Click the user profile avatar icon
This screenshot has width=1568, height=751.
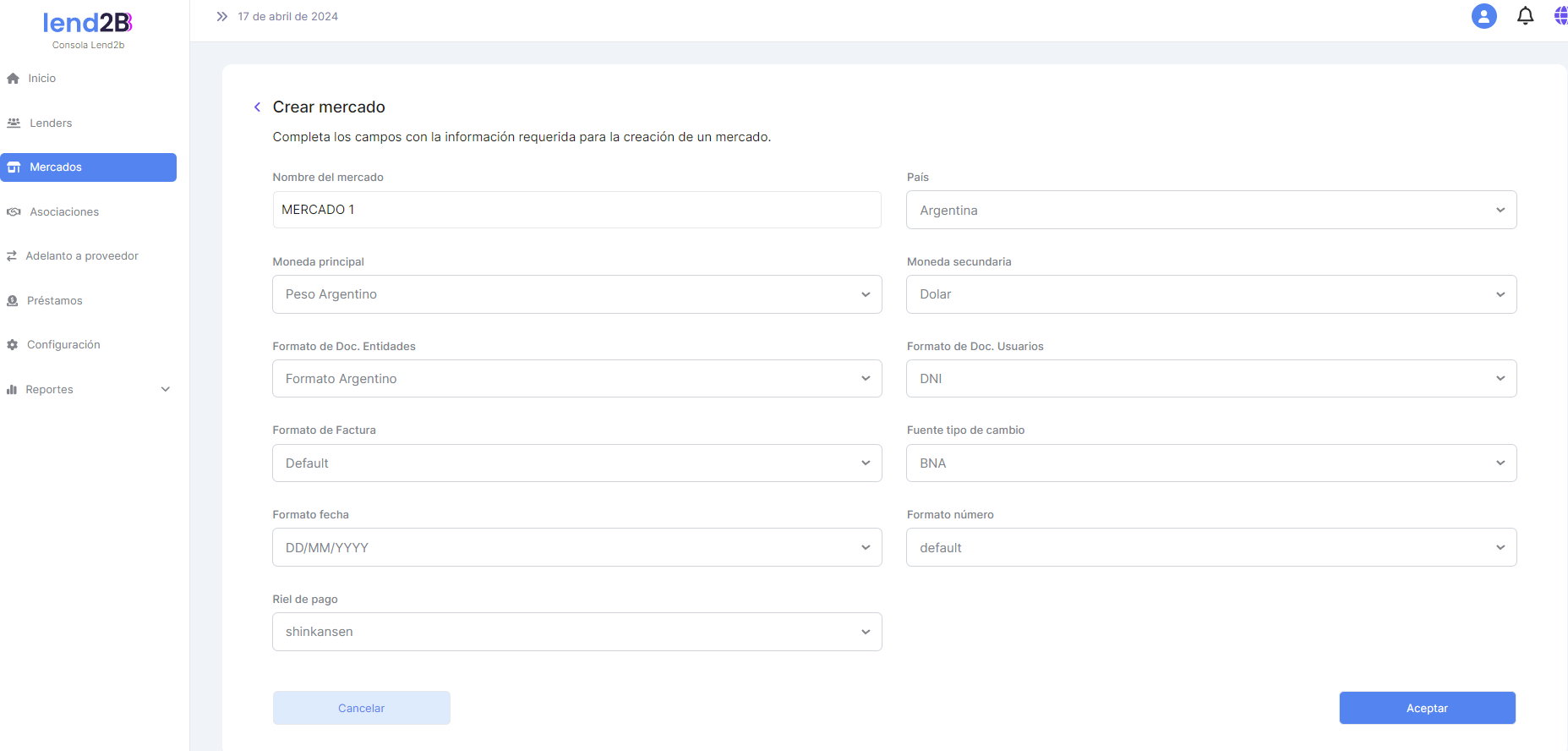coord(1483,16)
